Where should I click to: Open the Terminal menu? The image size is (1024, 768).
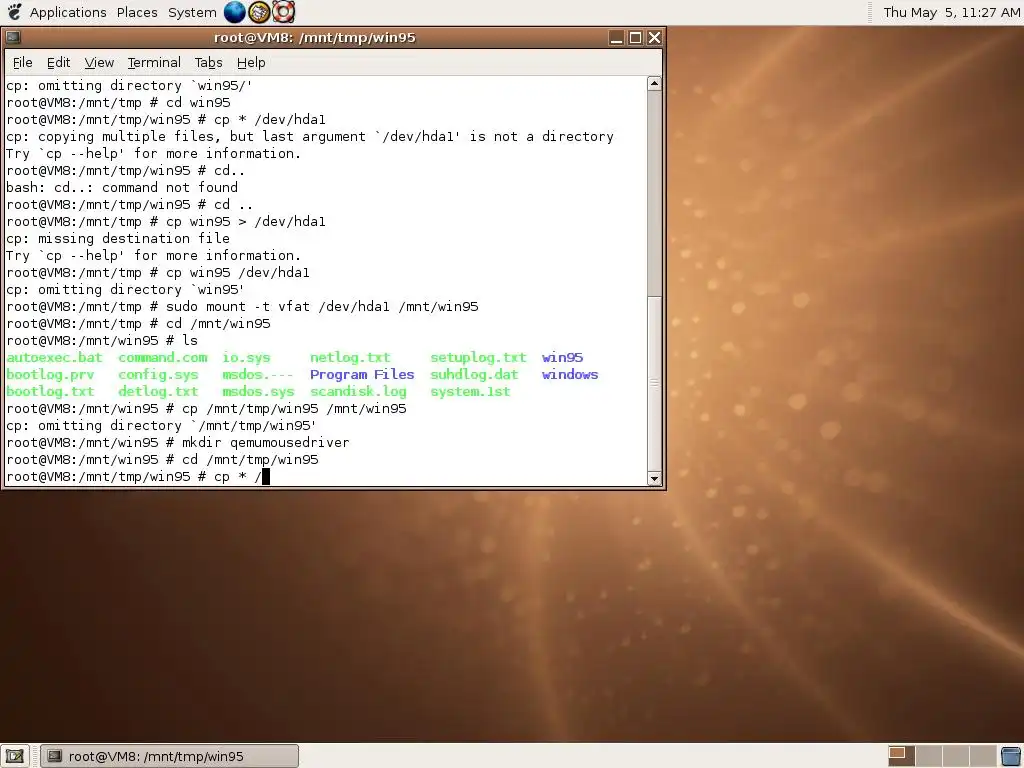click(154, 63)
